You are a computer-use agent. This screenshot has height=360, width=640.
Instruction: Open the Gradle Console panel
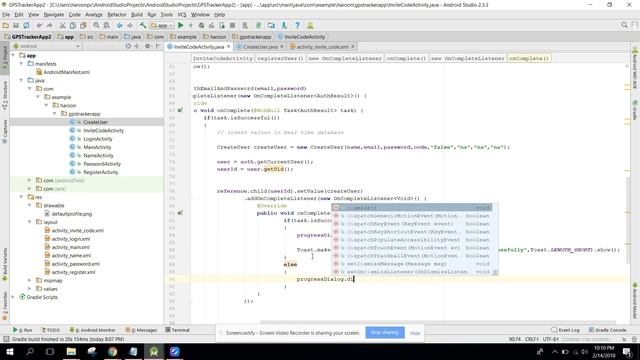coord(608,330)
